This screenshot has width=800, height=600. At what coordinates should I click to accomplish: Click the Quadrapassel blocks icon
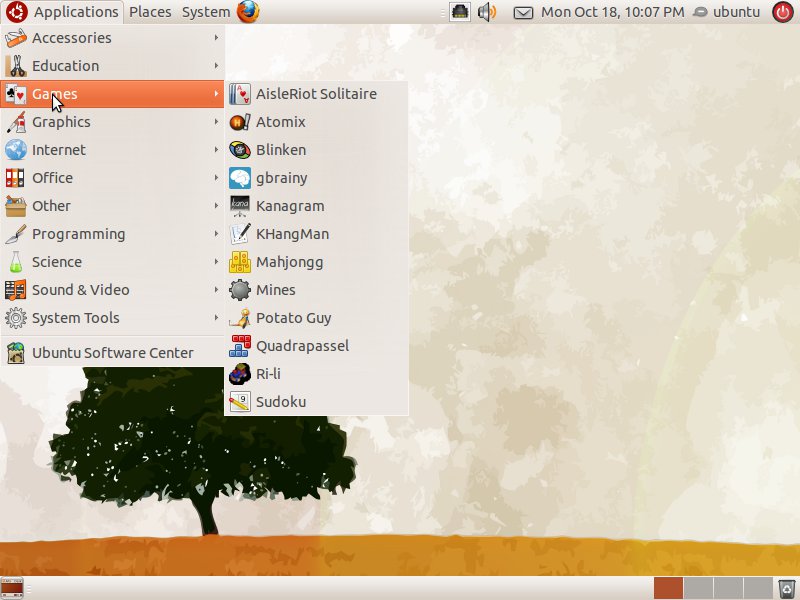[240, 346]
